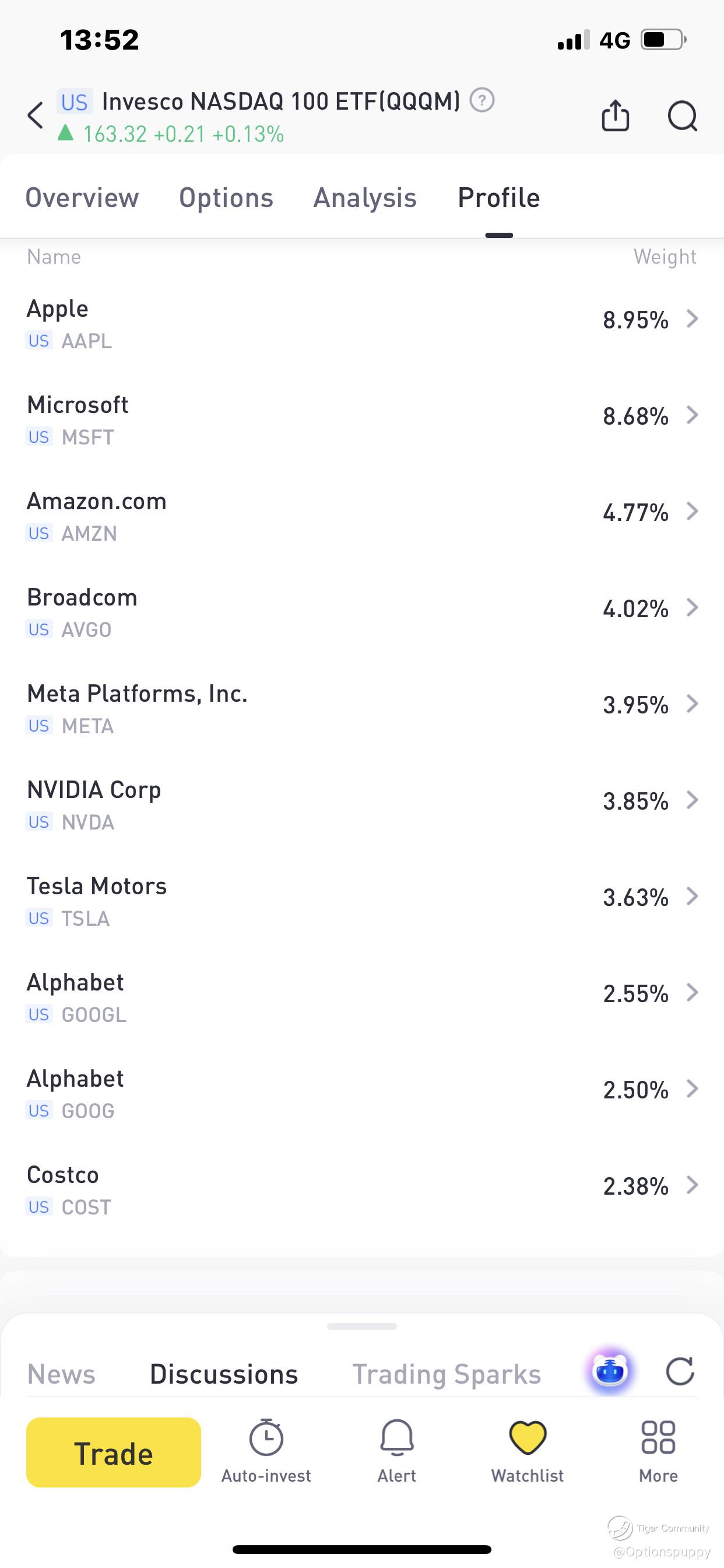Tap the bottom sheet drag handle
Image resolution: width=724 pixels, height=1568 pixels.
pyautogui.click(x=362, y=1326)
